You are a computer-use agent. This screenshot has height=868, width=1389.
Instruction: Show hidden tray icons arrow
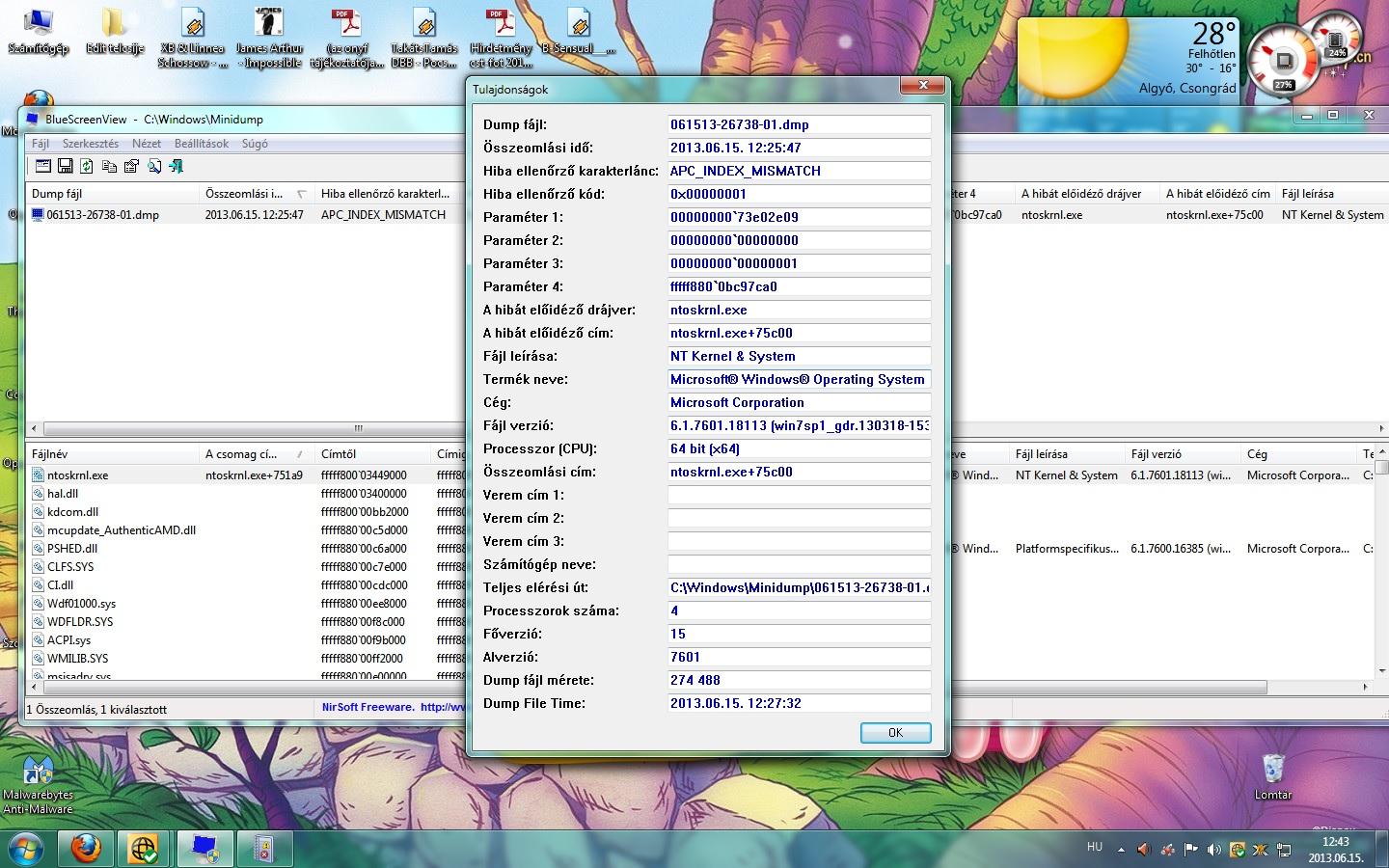1121,850
